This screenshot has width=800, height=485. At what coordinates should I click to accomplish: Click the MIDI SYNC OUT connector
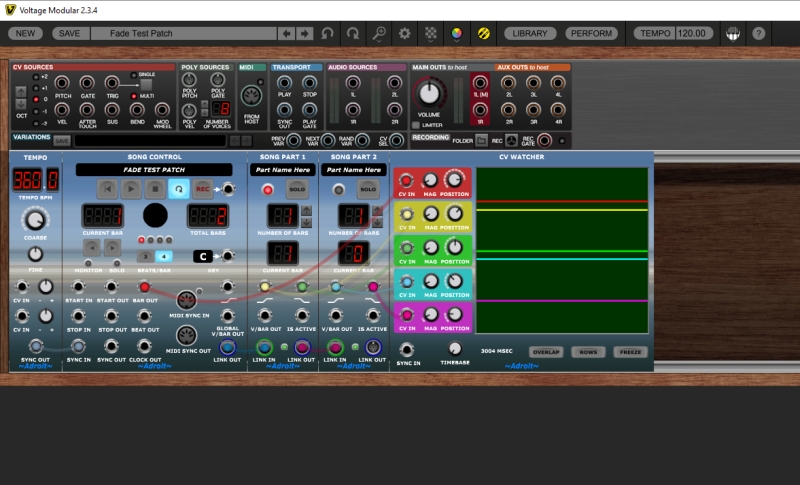pos(186,336)
